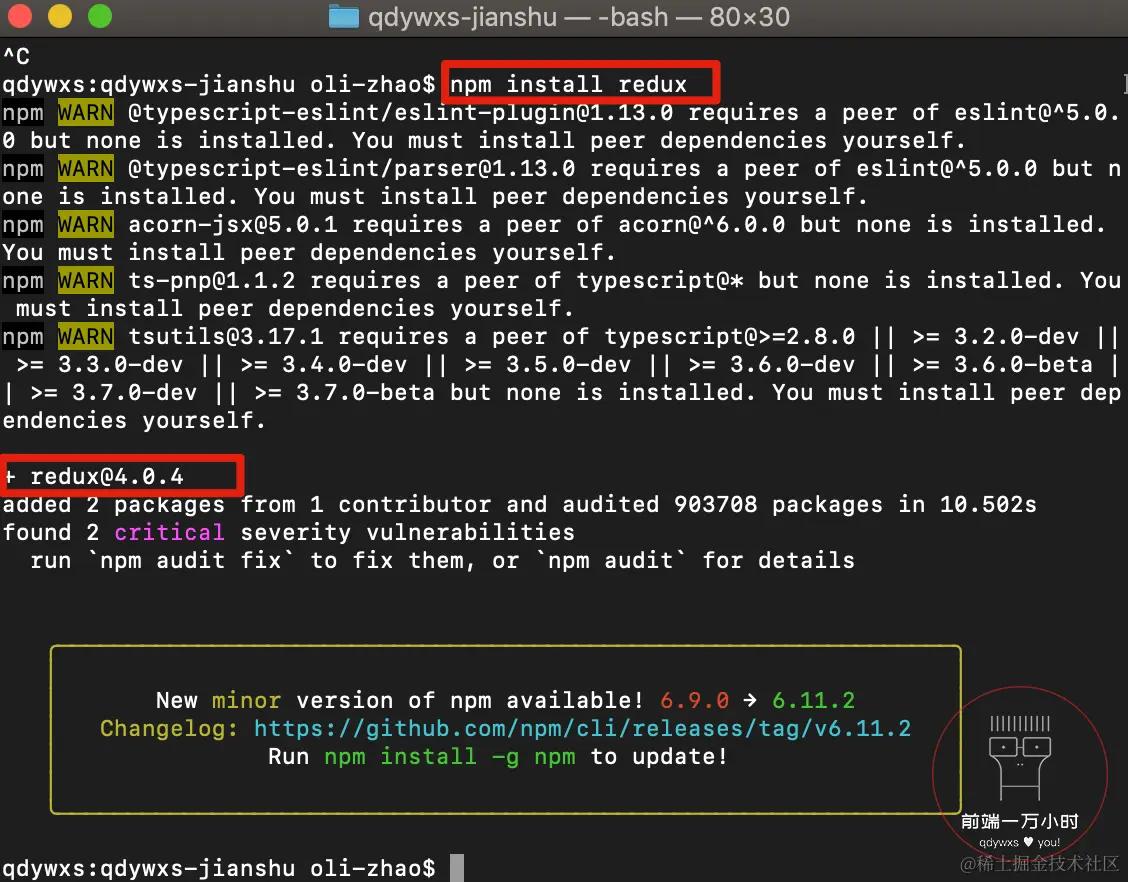Click the WARN label on the eslint-plugin line
This screenshot has width=1128, height=882.
point(86,112)
